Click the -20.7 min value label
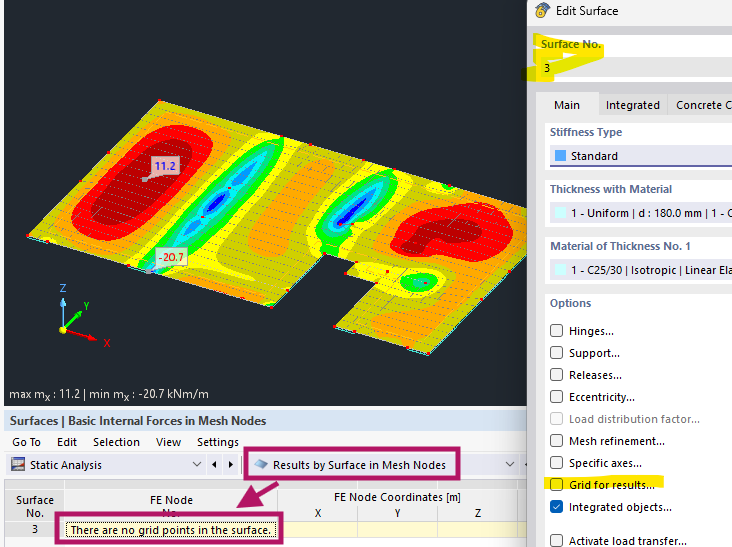This screenshot has height=547, width=732. 170,257
